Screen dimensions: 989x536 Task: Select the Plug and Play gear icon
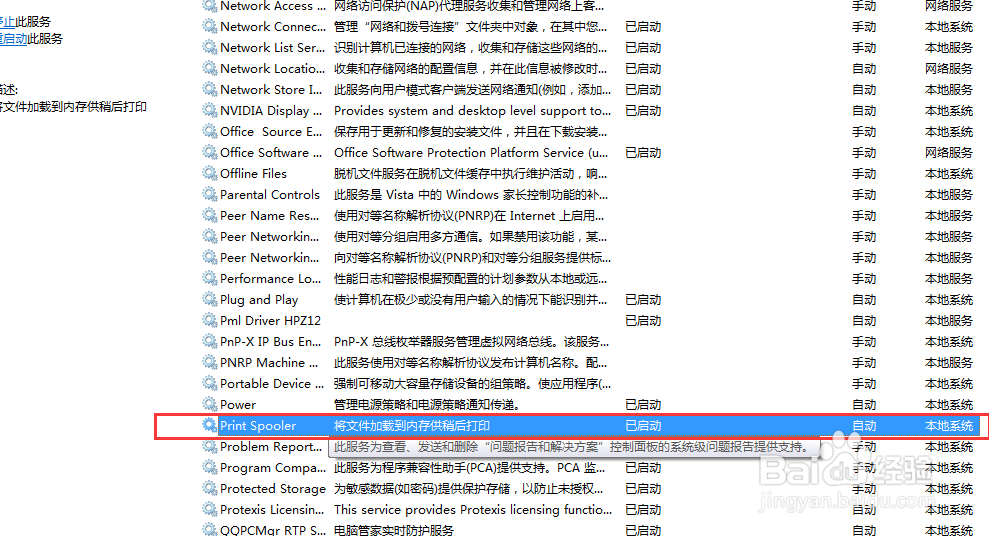click(x=209, y=299)
